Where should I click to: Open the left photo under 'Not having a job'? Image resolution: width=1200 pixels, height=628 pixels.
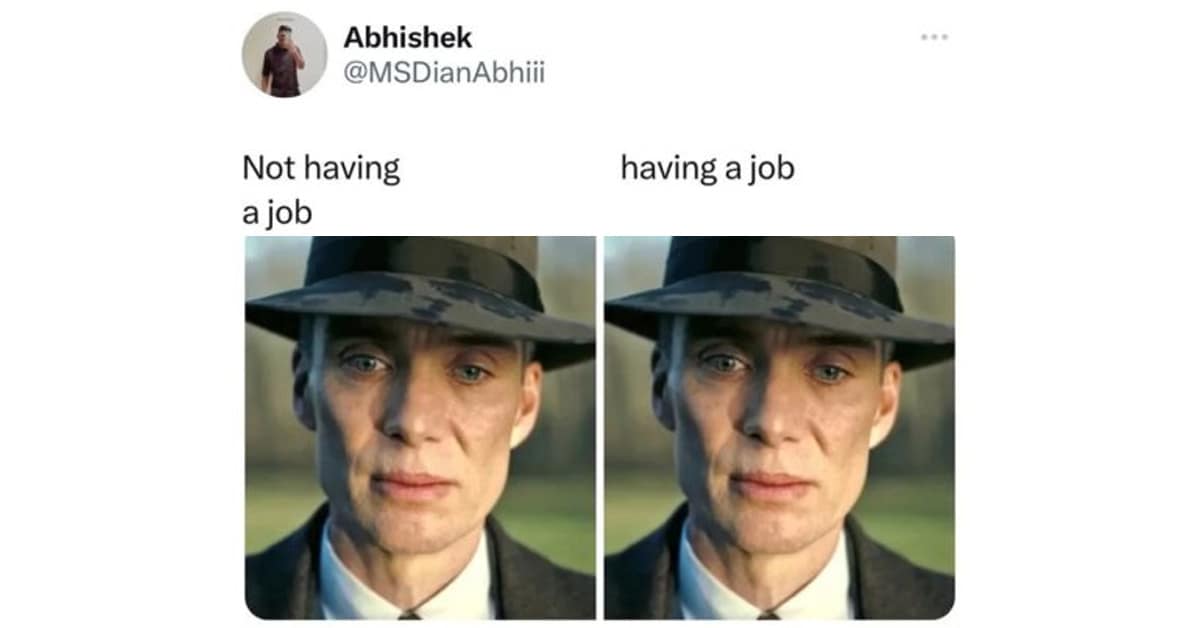[420, 427]
